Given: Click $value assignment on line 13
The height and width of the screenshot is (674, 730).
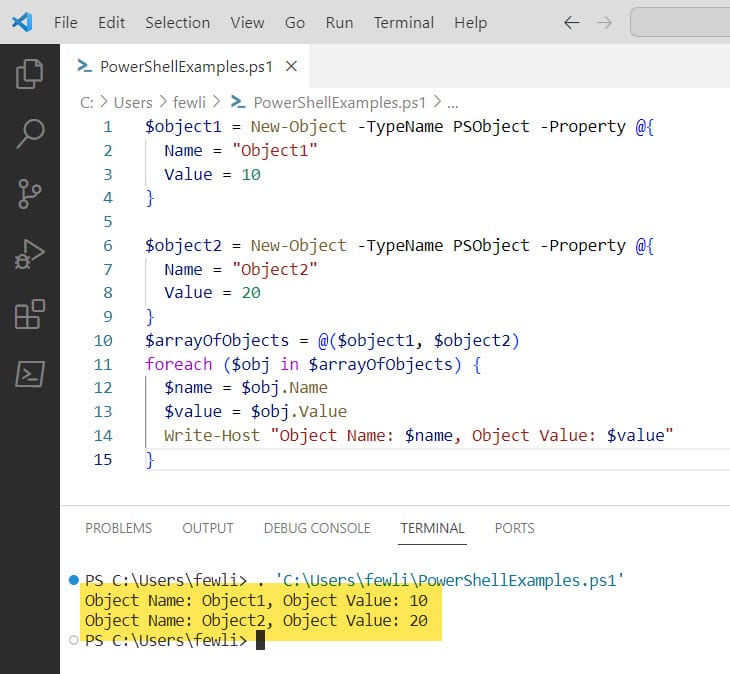Looking at the screenshot, I should [193, 411].
